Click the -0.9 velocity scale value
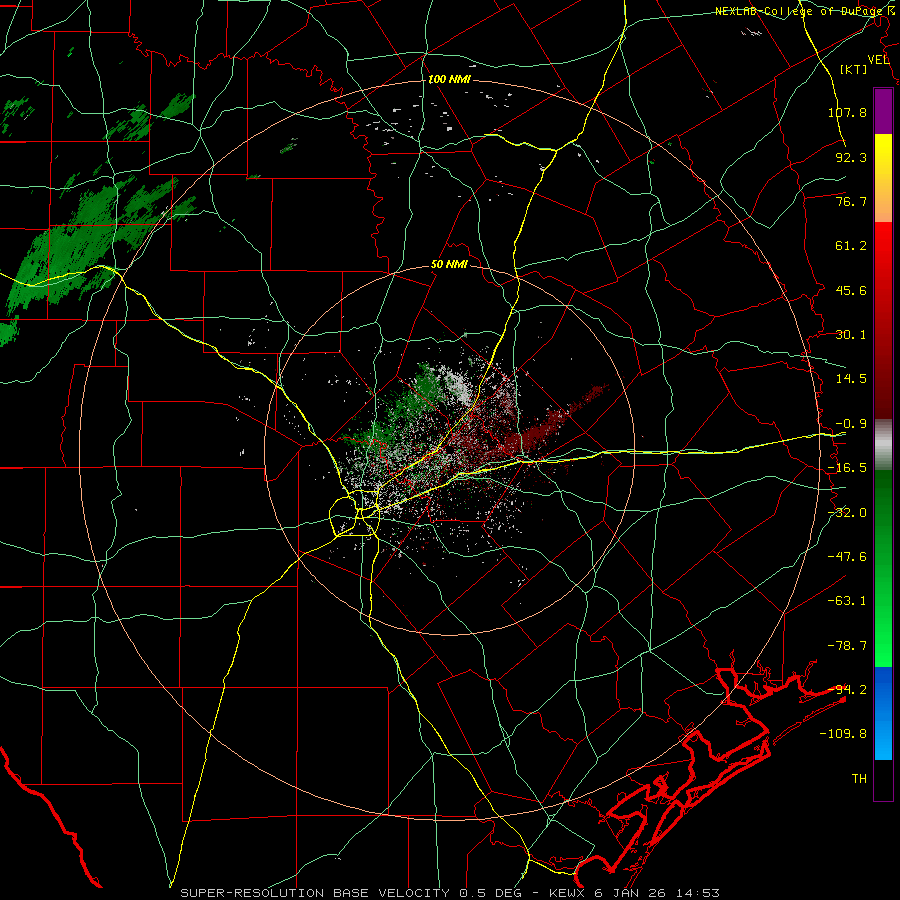Viewport: 900px width, 900px height. coord(851,424)
